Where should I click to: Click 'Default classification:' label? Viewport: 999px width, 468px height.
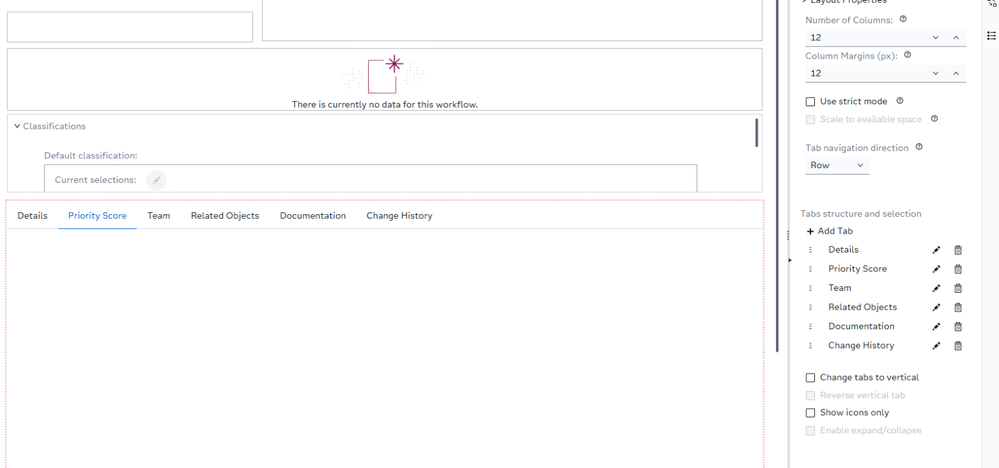pyautogui.click(x=91, y=155)
